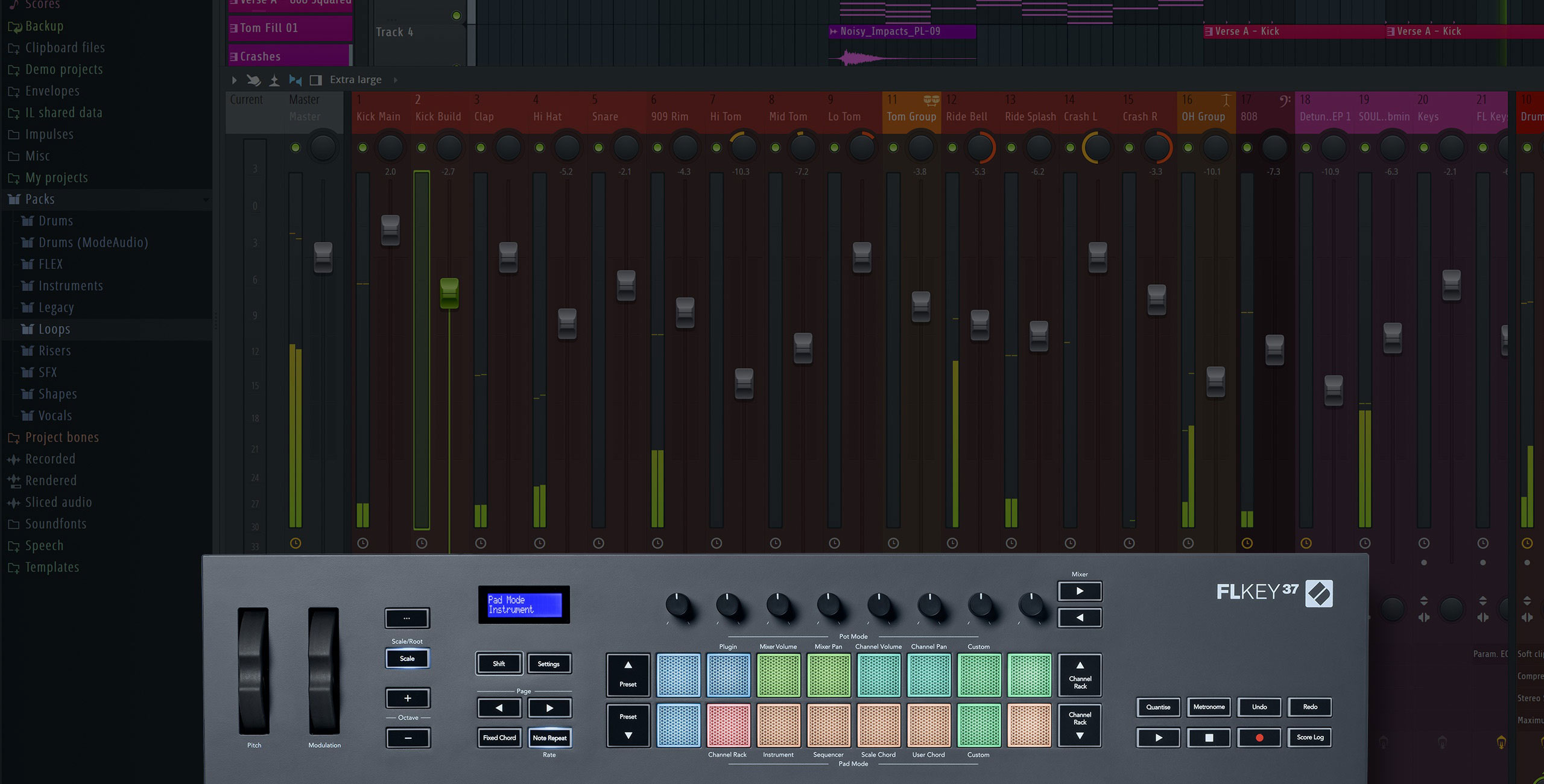Image resolution: width=1544 pixels, height=784 pixels.
Task: Collapse the Packs folder in browser
Action: tap(40, 199)
